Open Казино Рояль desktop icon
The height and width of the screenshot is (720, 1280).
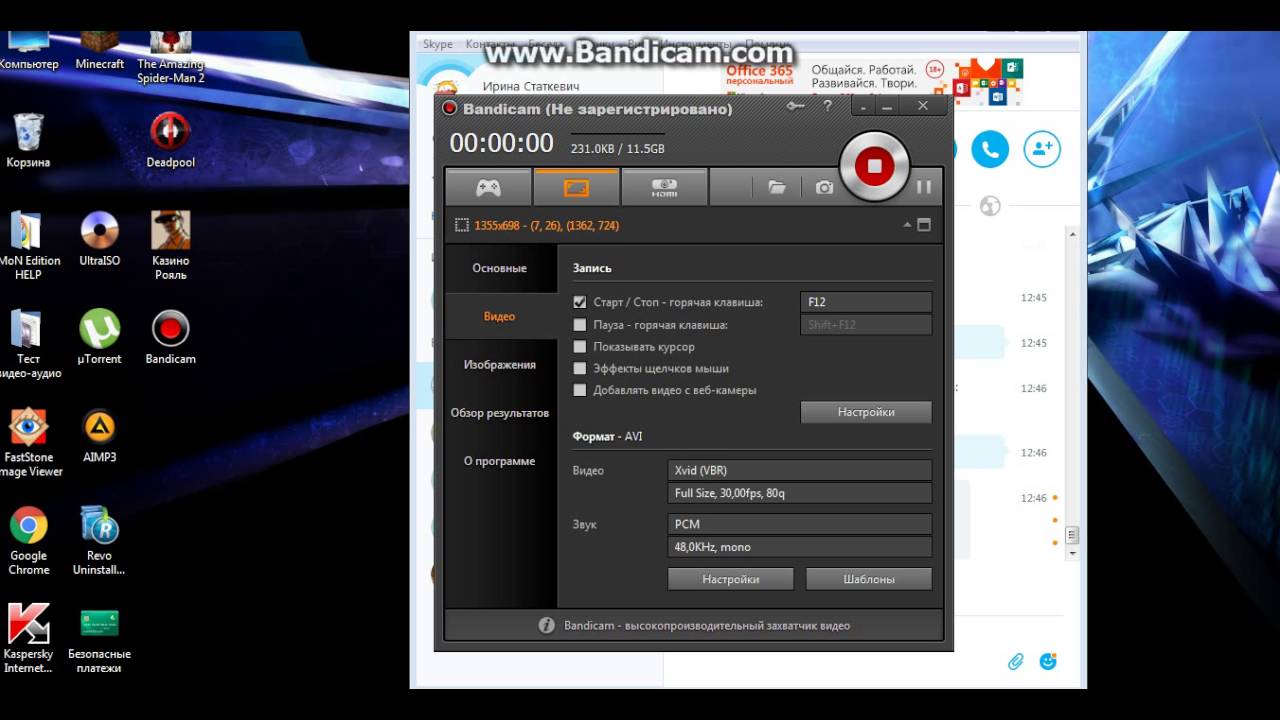pyautogui.click(x=171, y=246)
